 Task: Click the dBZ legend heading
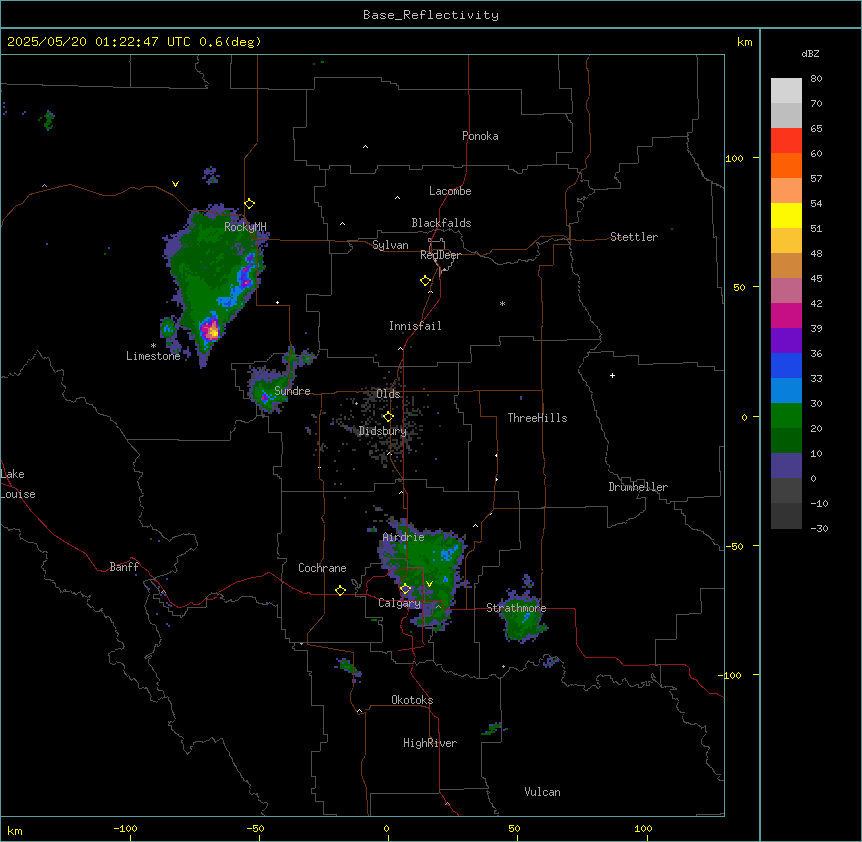810,53
